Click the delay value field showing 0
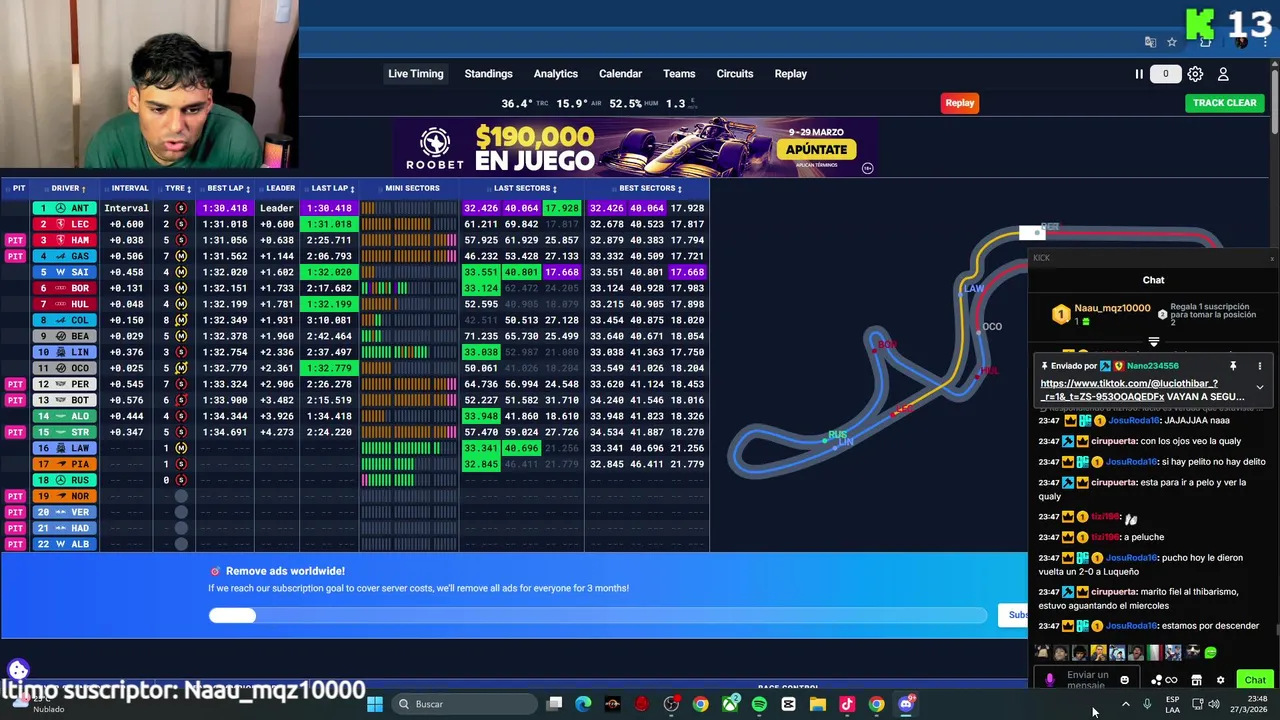This screenshot has width=1280, height=720. tap(1165, 74)
